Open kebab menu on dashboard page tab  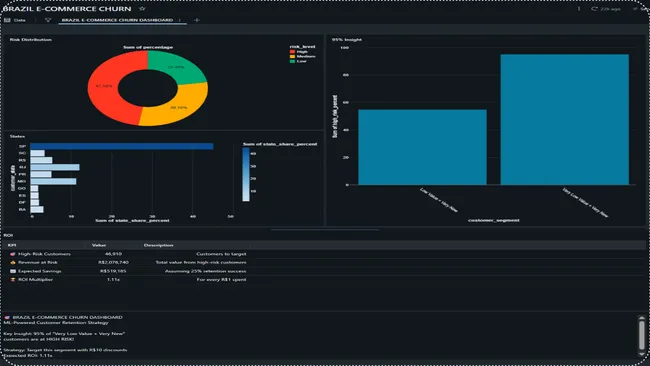click(179, 20)
